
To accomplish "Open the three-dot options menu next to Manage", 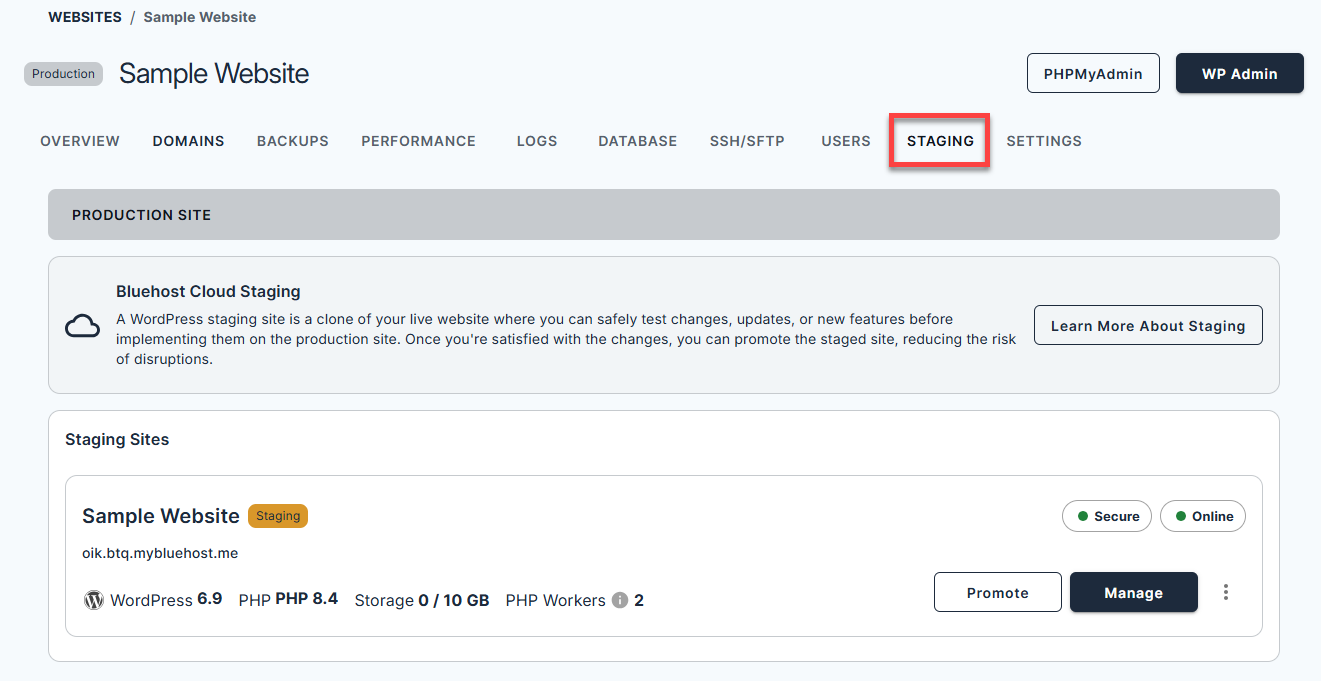I will [x=1226, y=592].
